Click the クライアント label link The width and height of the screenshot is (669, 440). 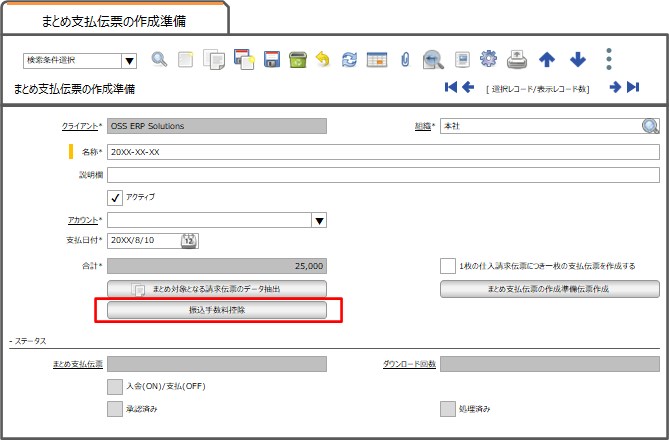point(80,126)
